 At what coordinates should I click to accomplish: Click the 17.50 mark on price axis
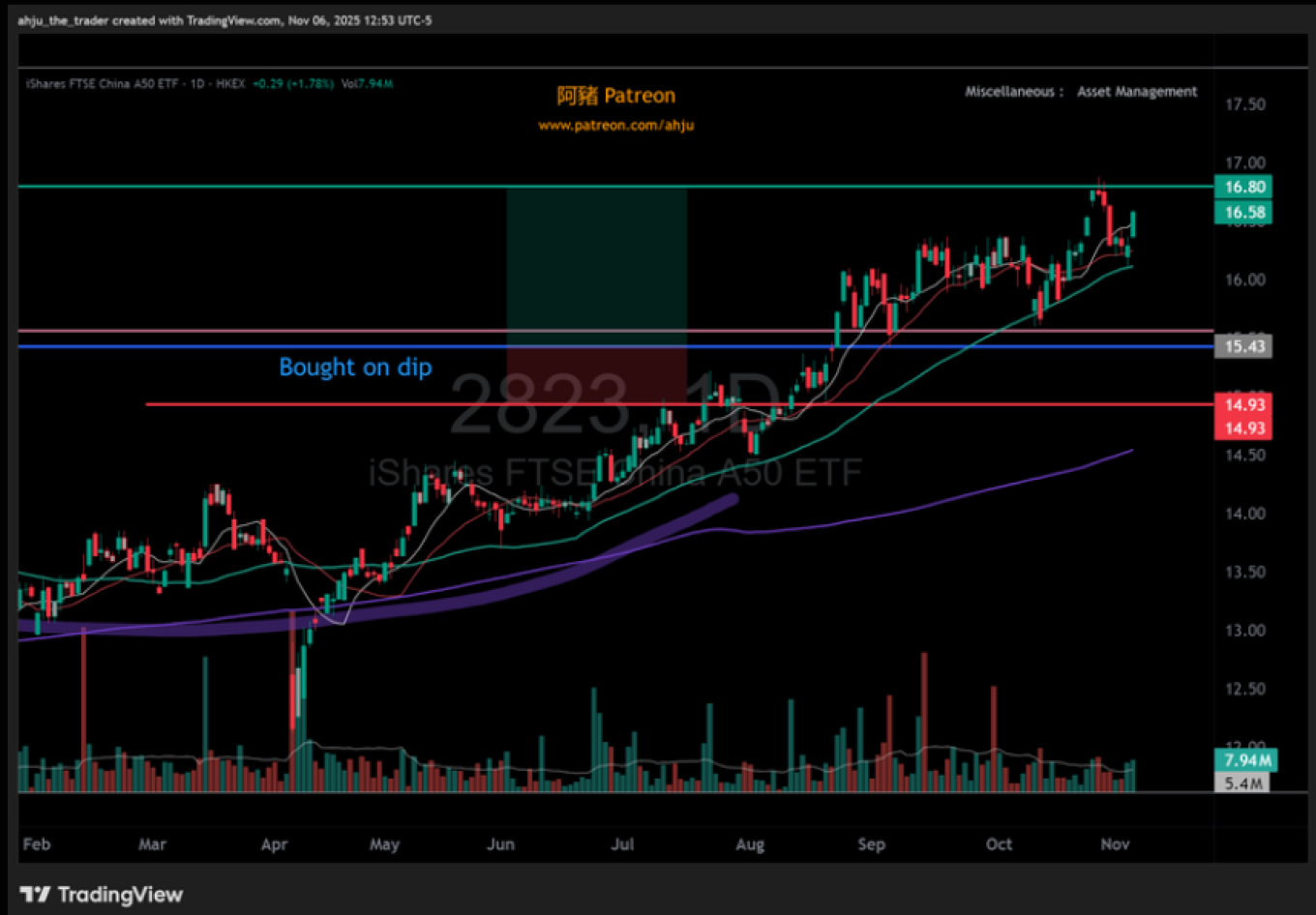point(1244,104)
